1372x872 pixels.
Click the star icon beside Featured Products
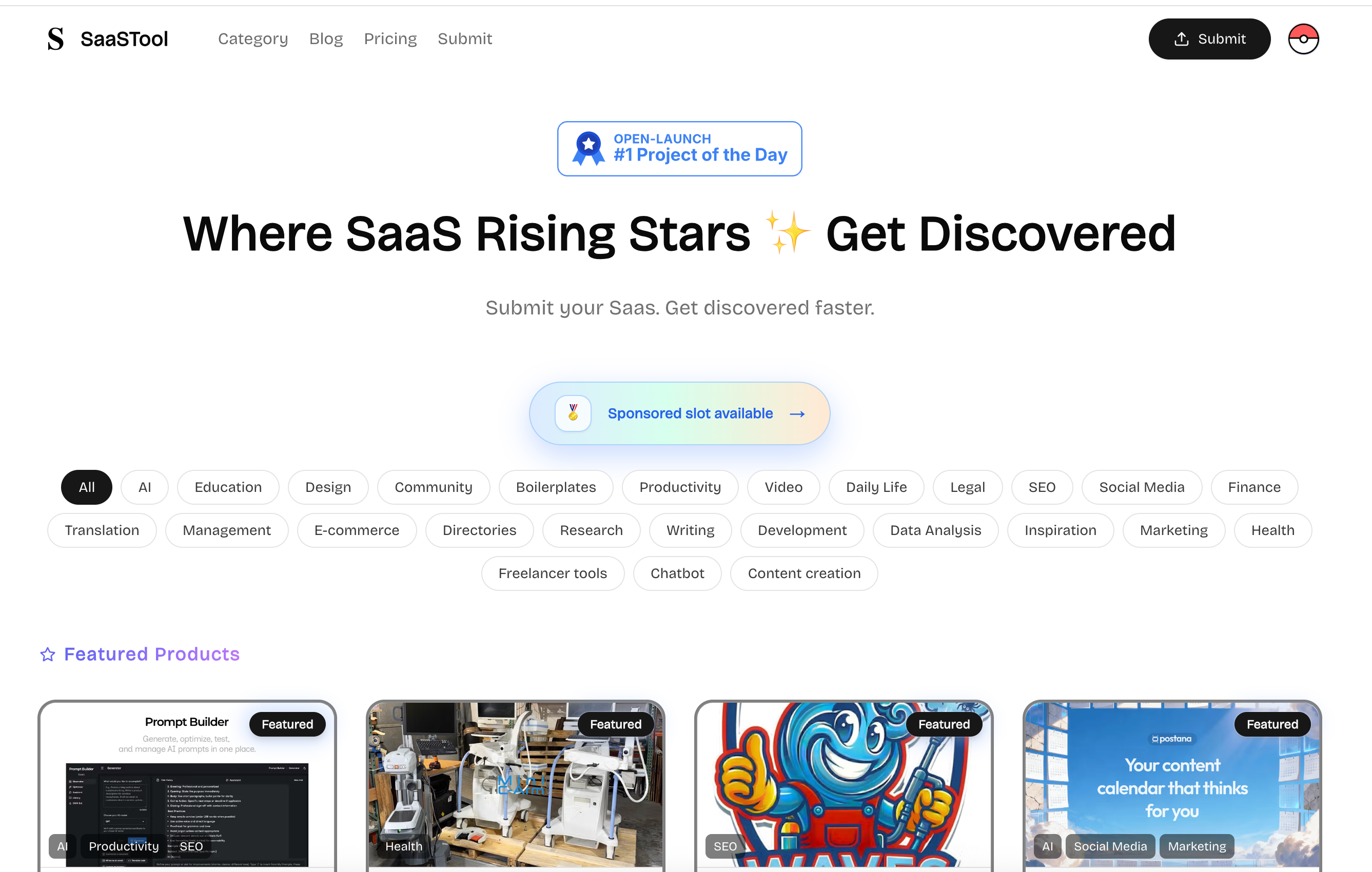tap(48, 655)
